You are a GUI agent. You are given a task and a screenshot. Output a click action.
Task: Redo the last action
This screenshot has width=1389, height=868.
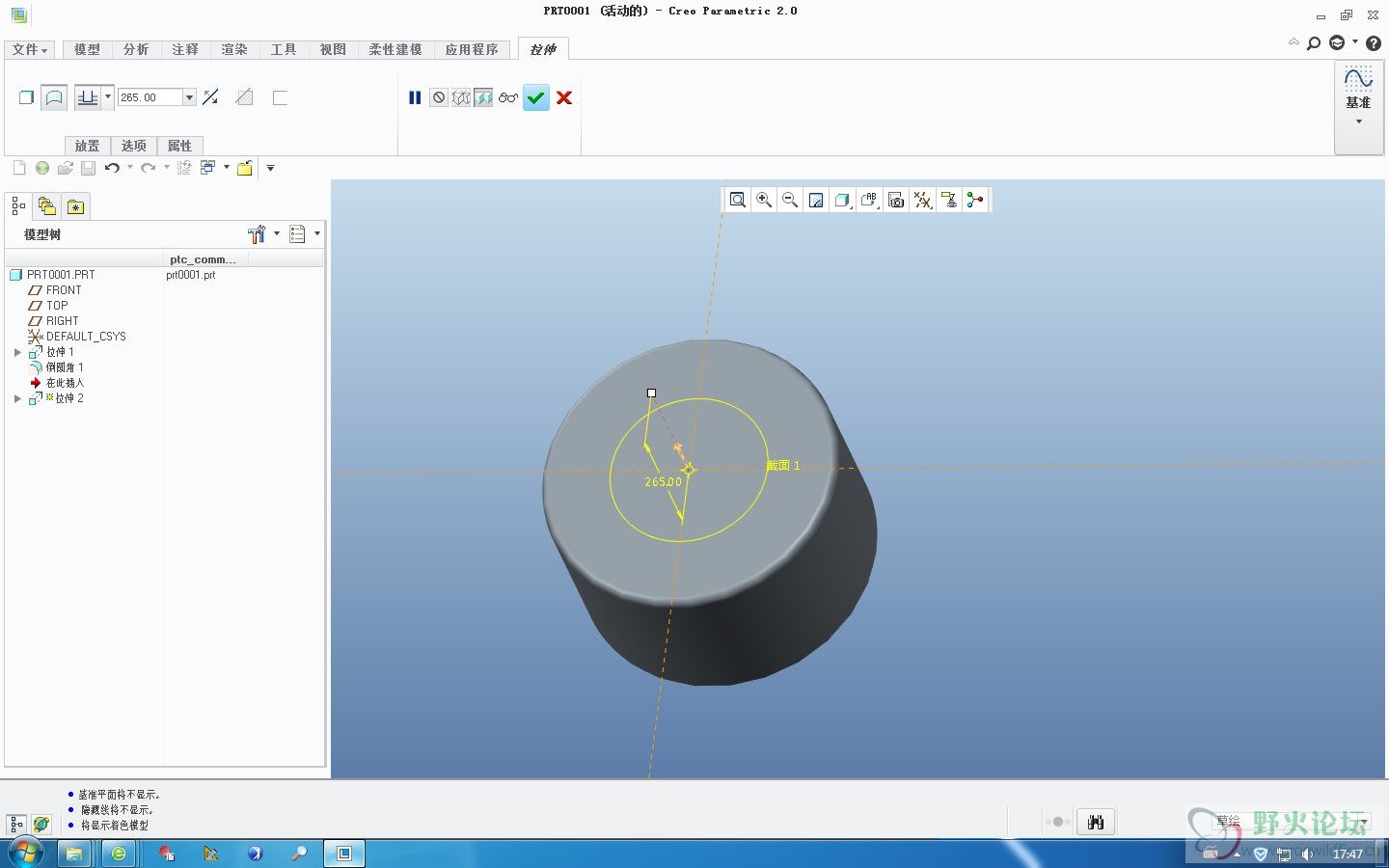148,168
